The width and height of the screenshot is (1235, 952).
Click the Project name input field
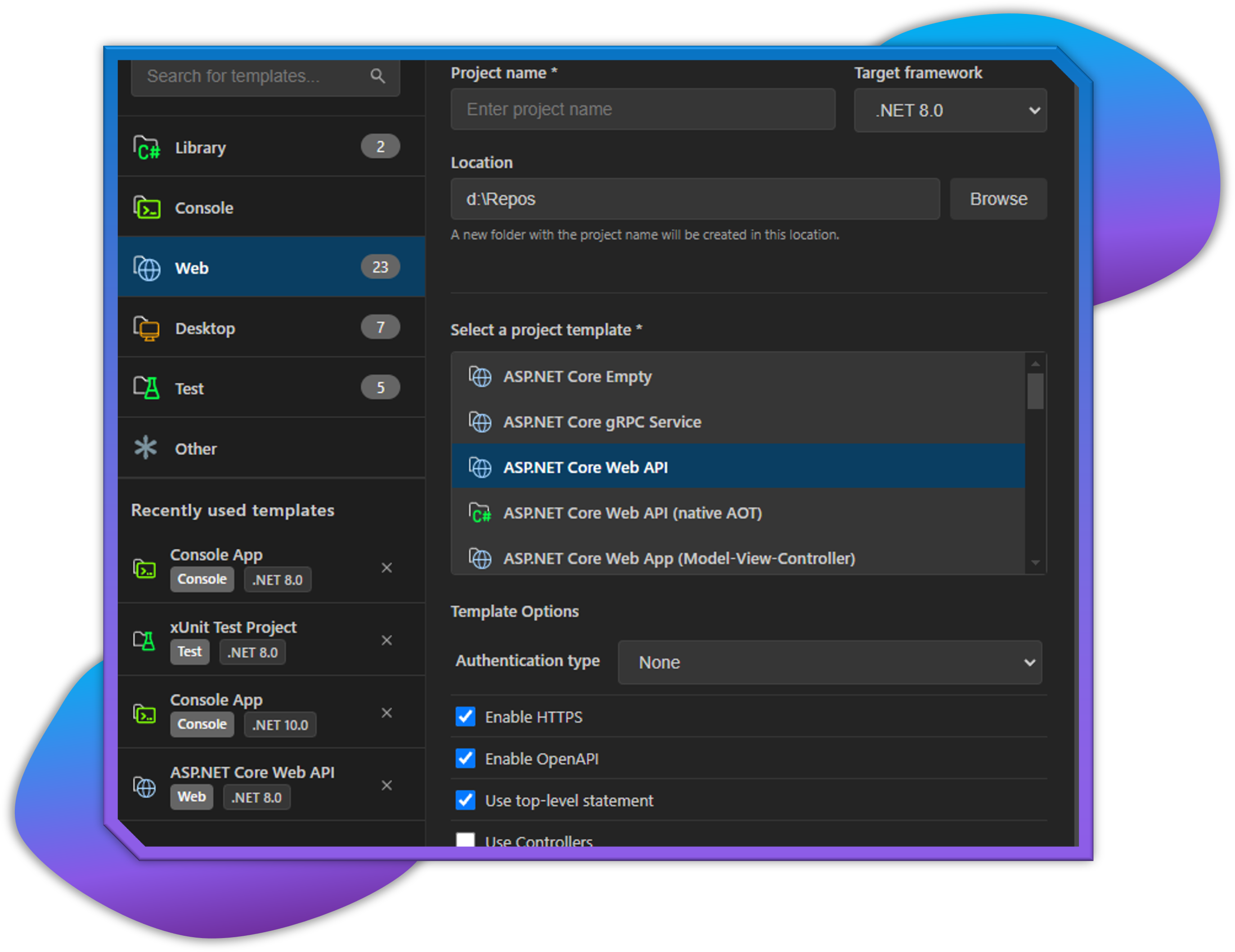pos(642,109)
